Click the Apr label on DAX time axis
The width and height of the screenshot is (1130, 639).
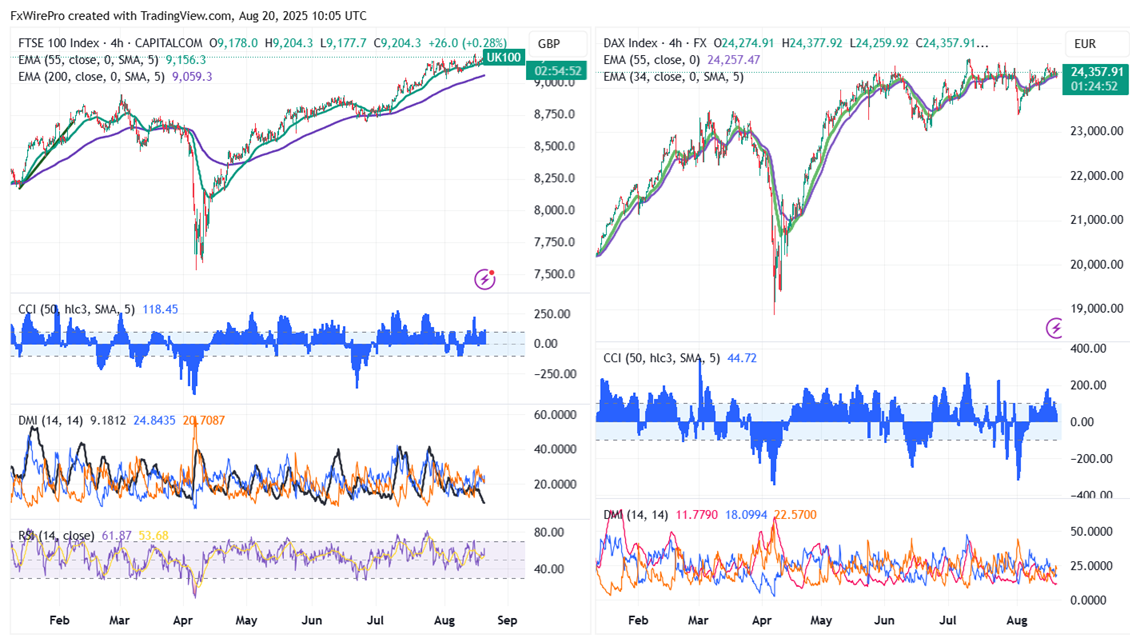click(765, 620)
